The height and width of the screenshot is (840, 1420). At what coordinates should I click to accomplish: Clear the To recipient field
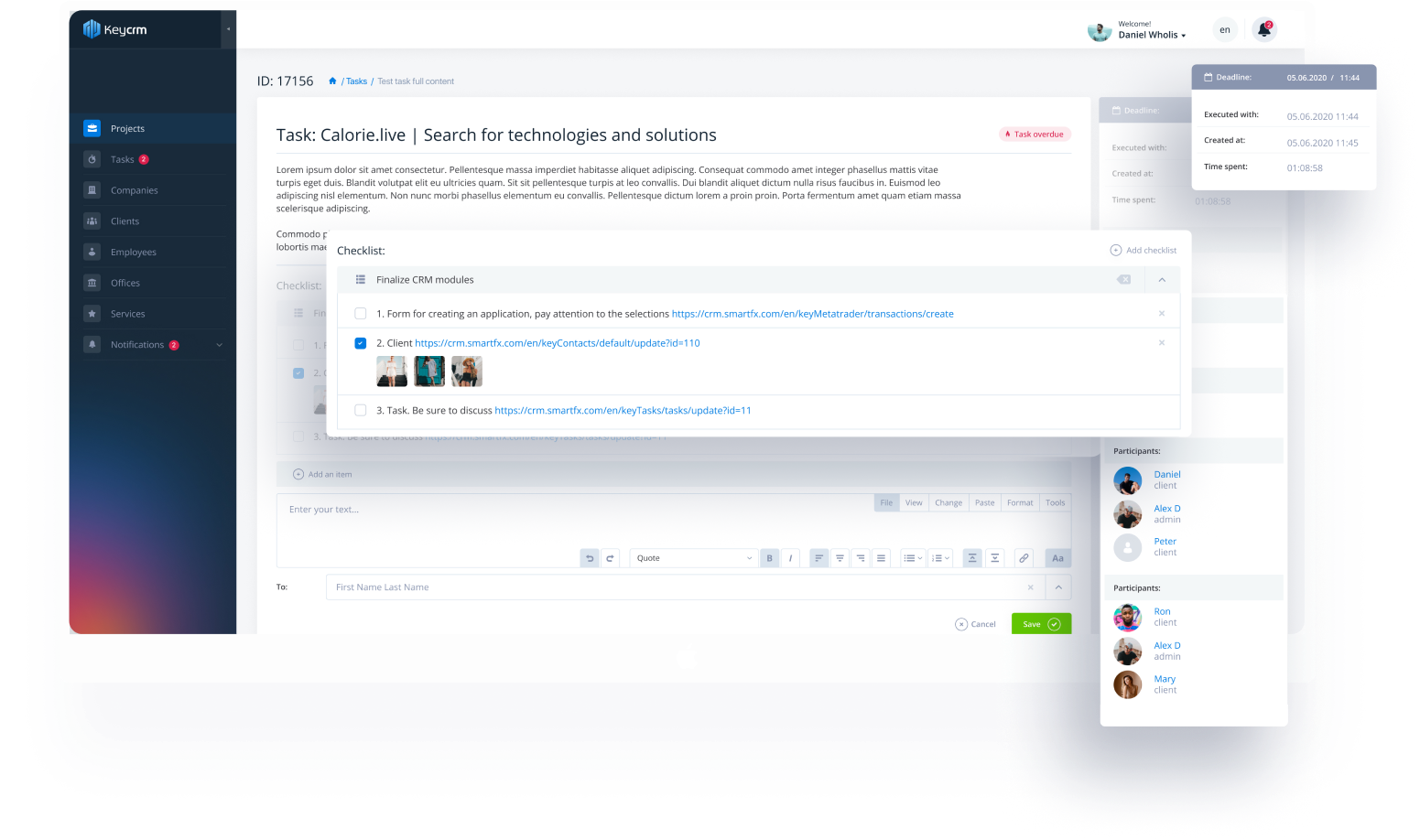tap(1030, 587)
